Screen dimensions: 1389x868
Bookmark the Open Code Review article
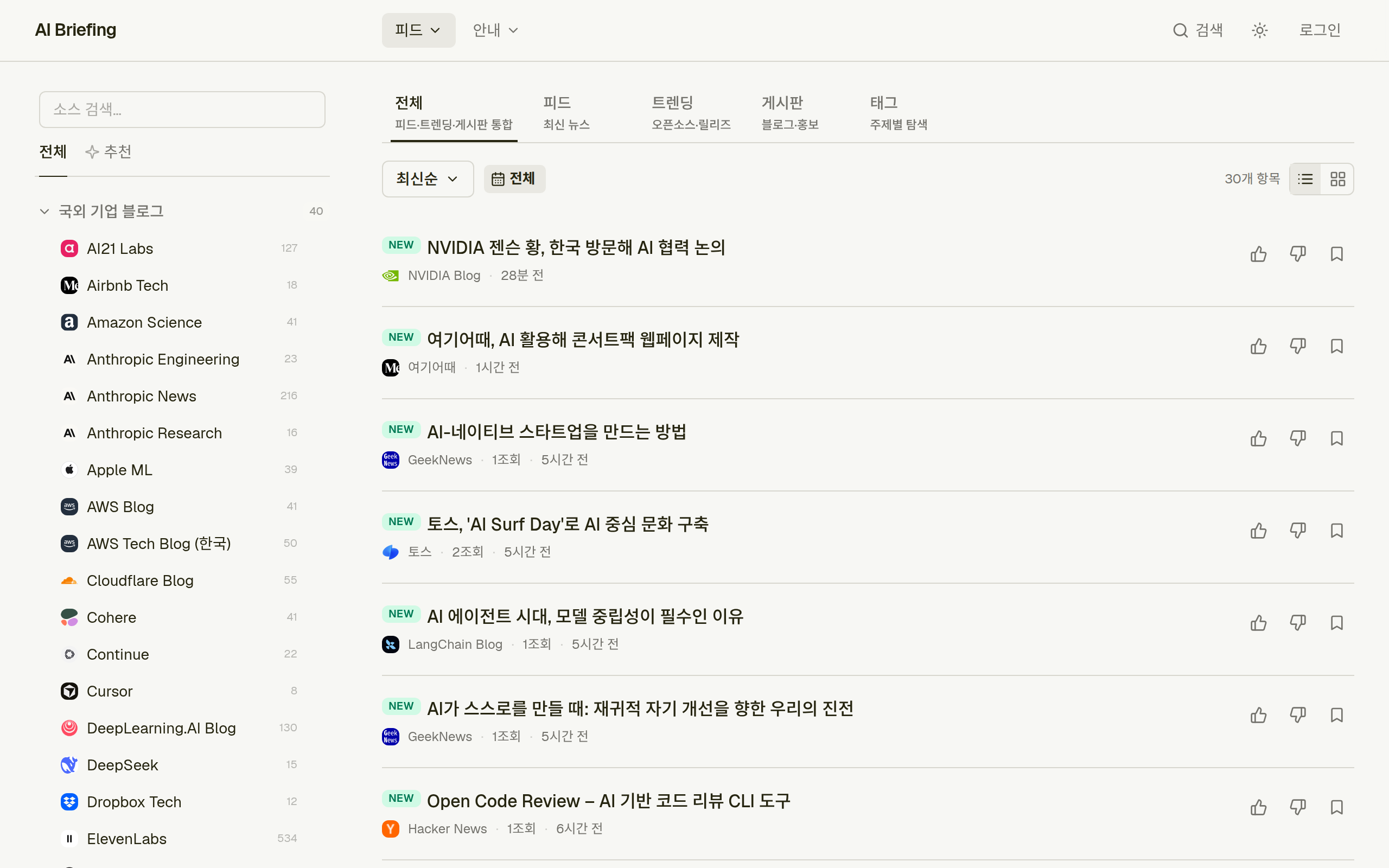1337,808
